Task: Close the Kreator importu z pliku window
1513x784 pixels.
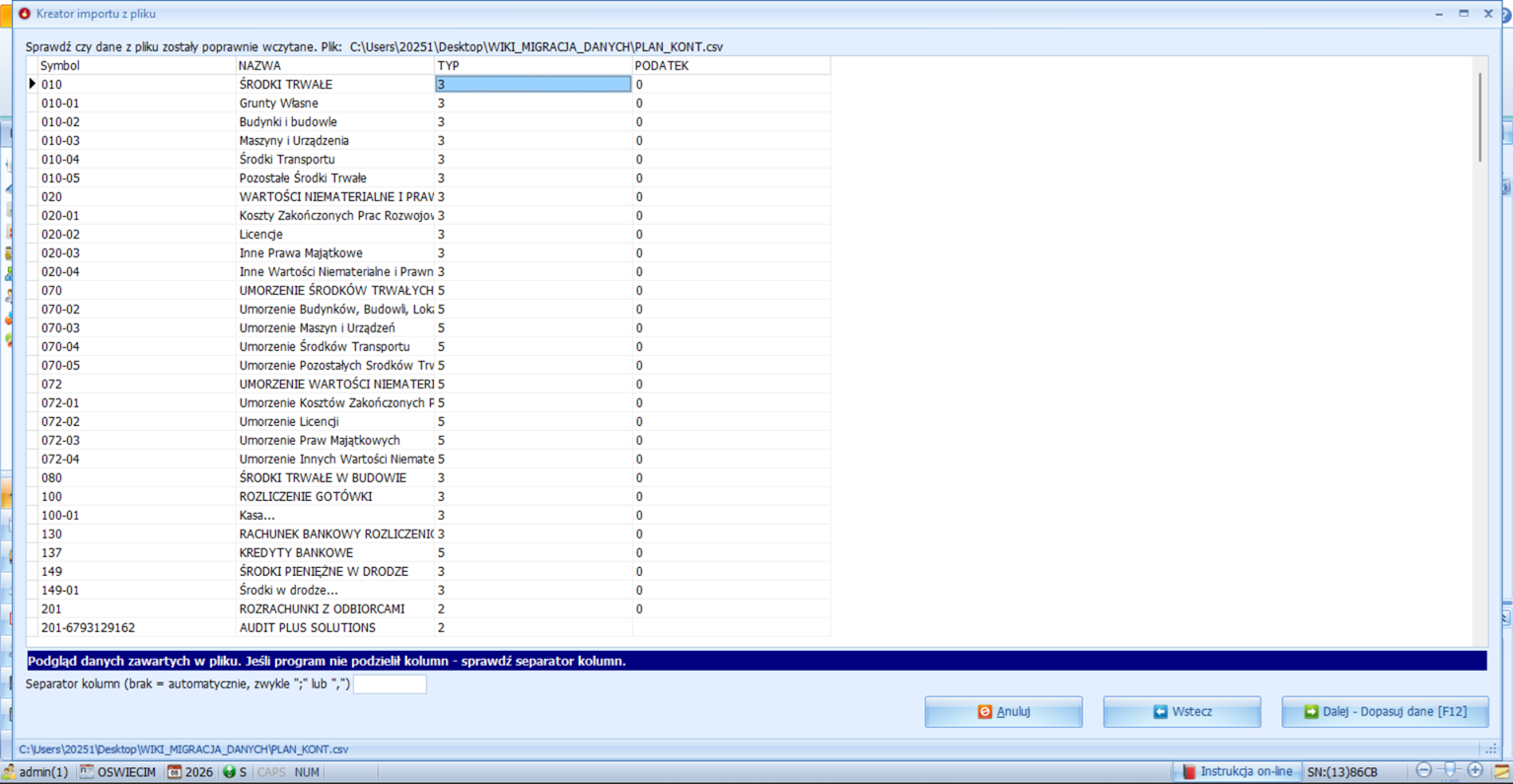Action: (x=1488, y=14)
